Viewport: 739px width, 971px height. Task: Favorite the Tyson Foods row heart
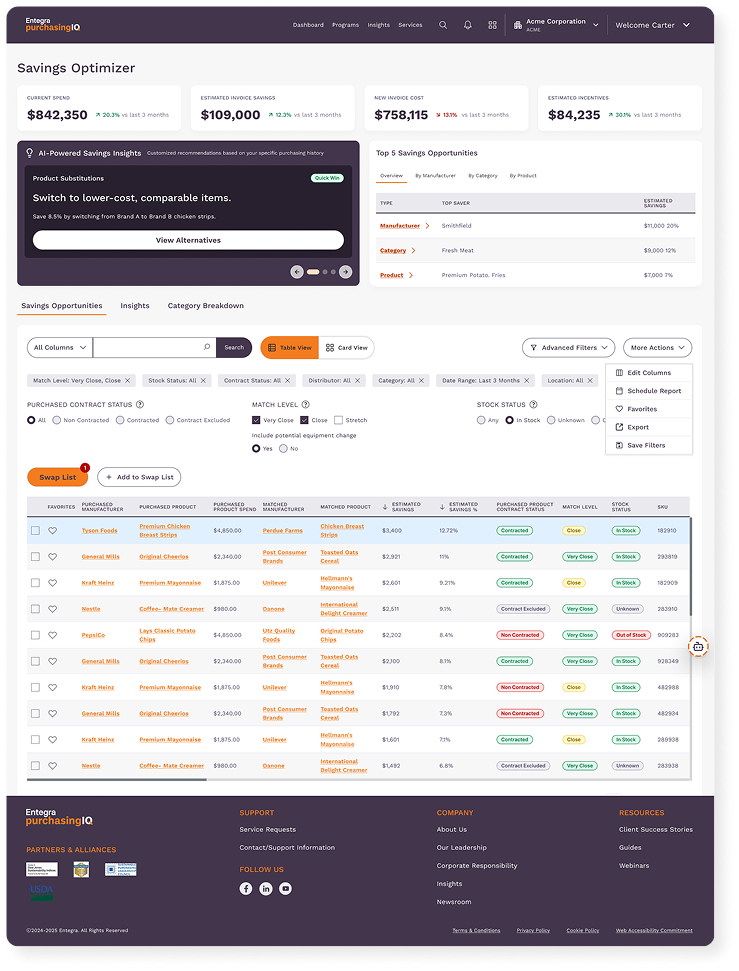pos(53,531)
